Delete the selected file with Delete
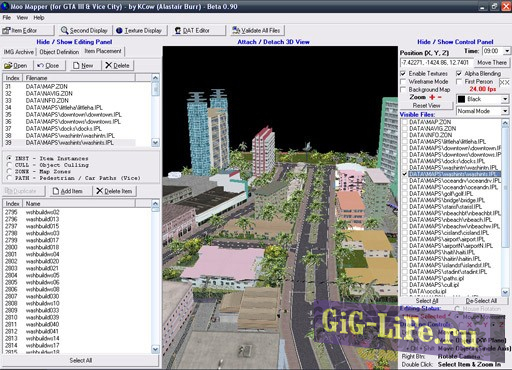Screen dimensions: 512x370 (117, 65)
